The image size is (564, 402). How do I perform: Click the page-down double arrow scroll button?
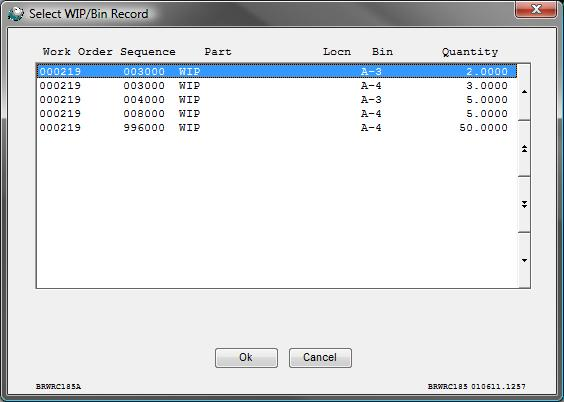524,204
